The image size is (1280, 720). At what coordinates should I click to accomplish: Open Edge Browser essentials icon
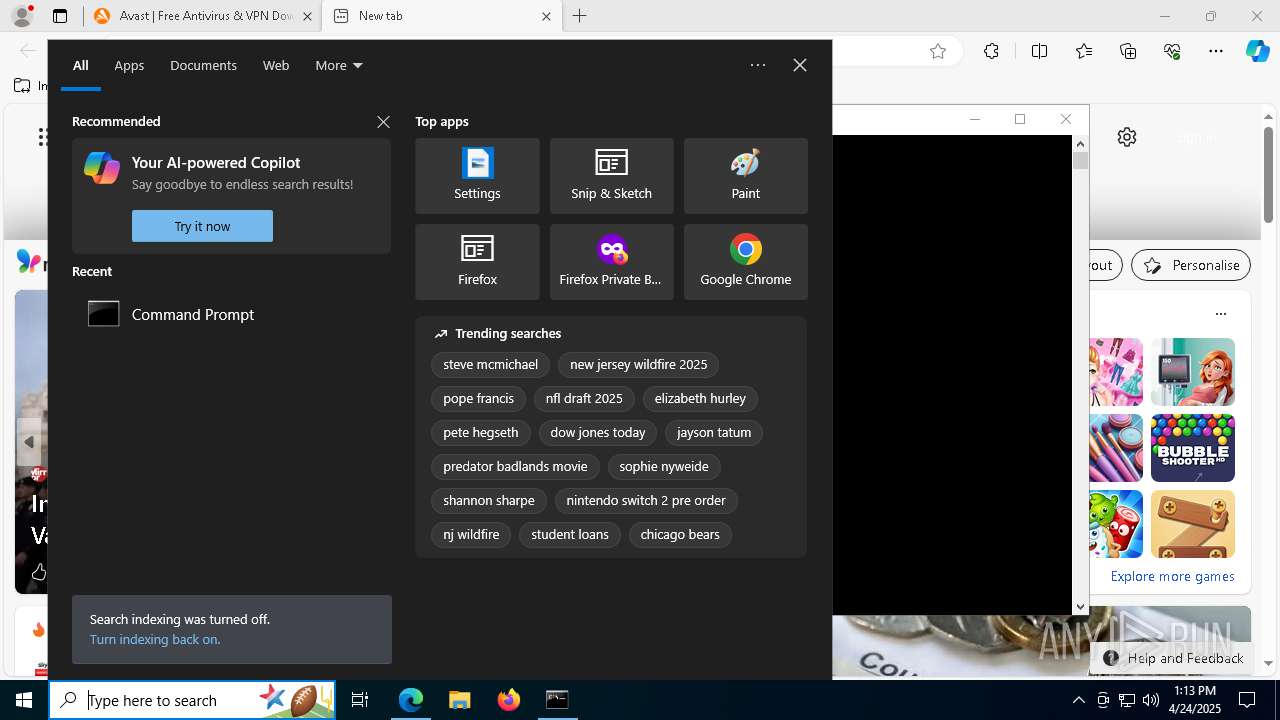click(x=1172, y=51)
